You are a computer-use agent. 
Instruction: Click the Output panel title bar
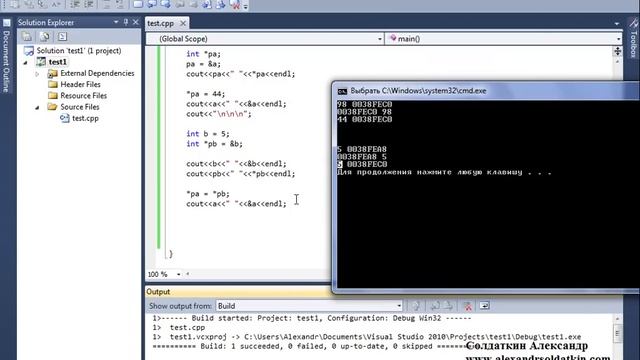[239, 292]
